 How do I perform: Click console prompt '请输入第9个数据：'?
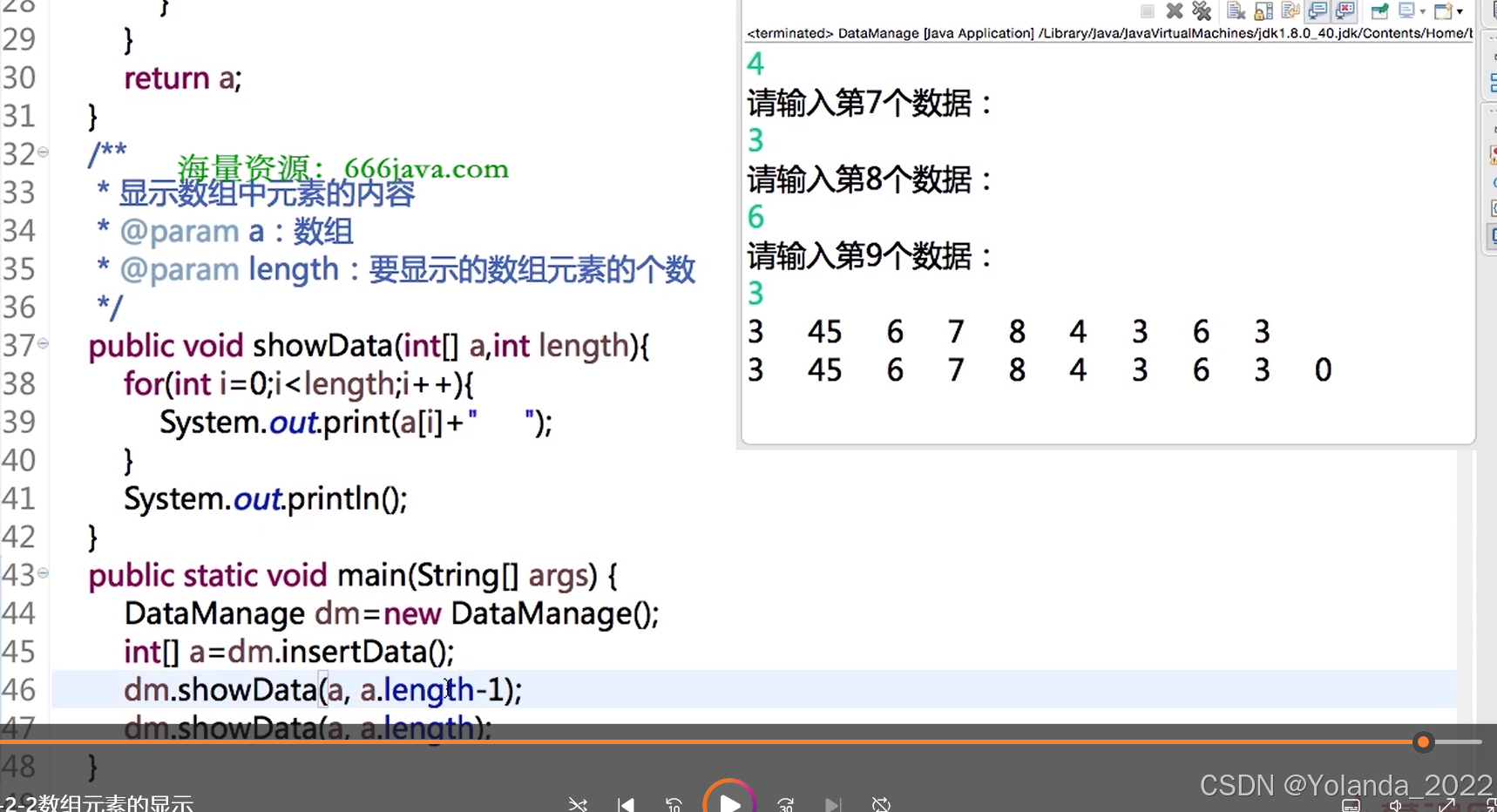pyautogui.click(x=870, y=257)
